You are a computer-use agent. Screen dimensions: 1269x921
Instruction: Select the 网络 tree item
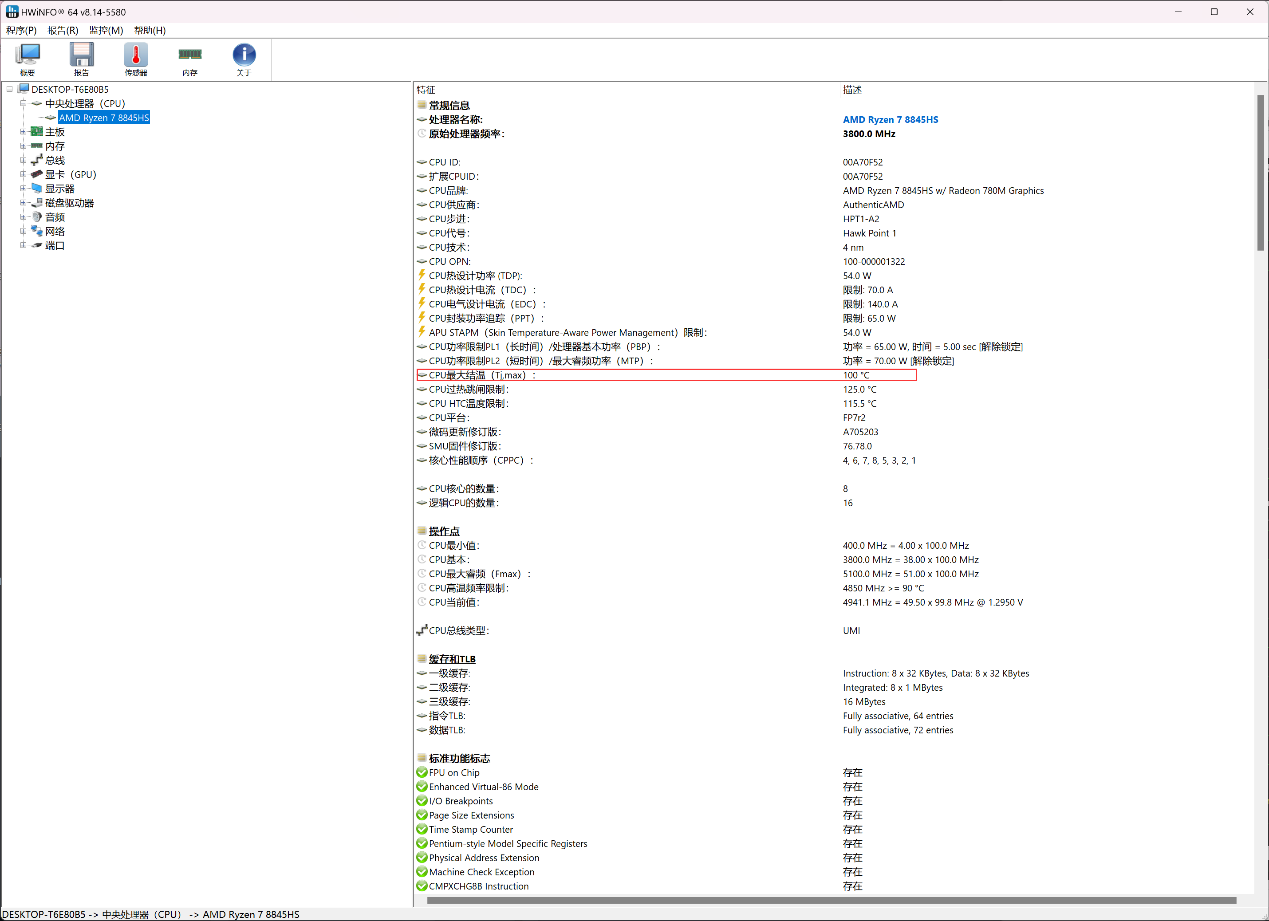pos(55,231)
